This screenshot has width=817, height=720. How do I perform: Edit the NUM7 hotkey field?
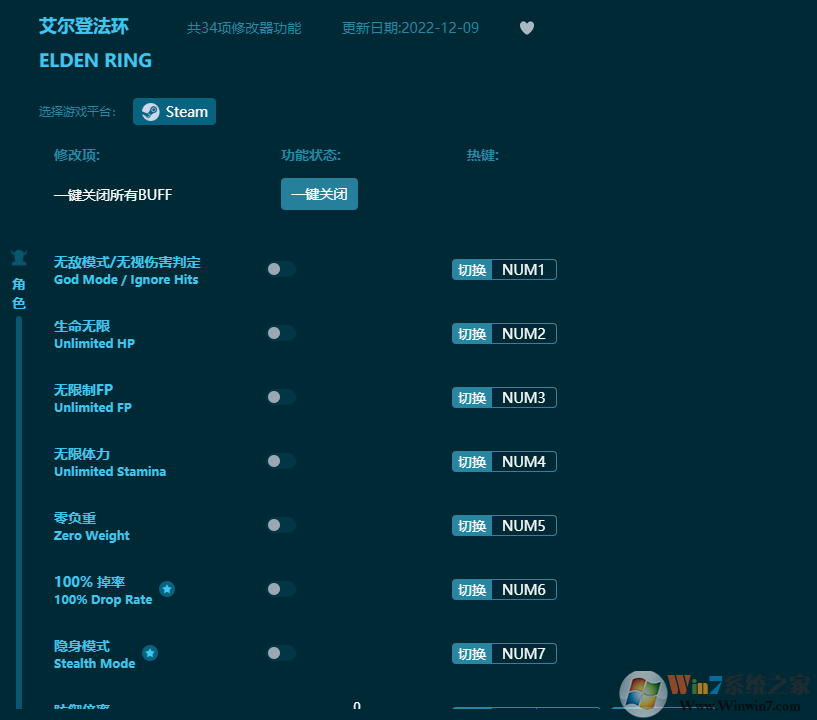click(x=524, y=654)
